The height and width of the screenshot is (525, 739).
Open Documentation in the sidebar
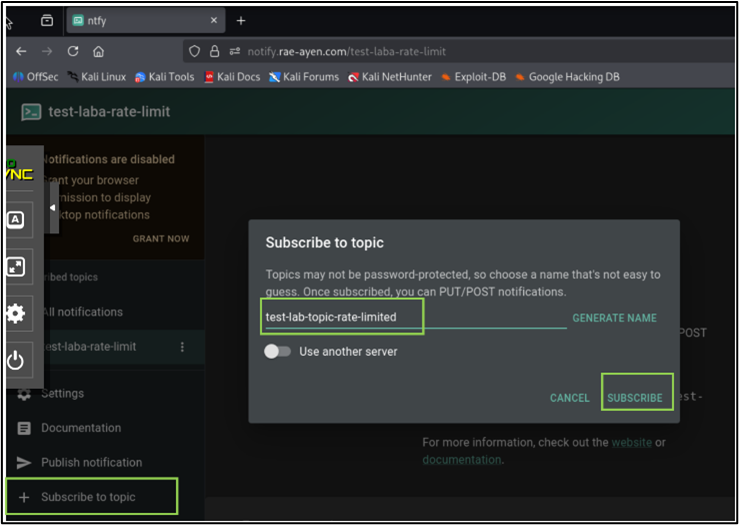tap(81, 428)
